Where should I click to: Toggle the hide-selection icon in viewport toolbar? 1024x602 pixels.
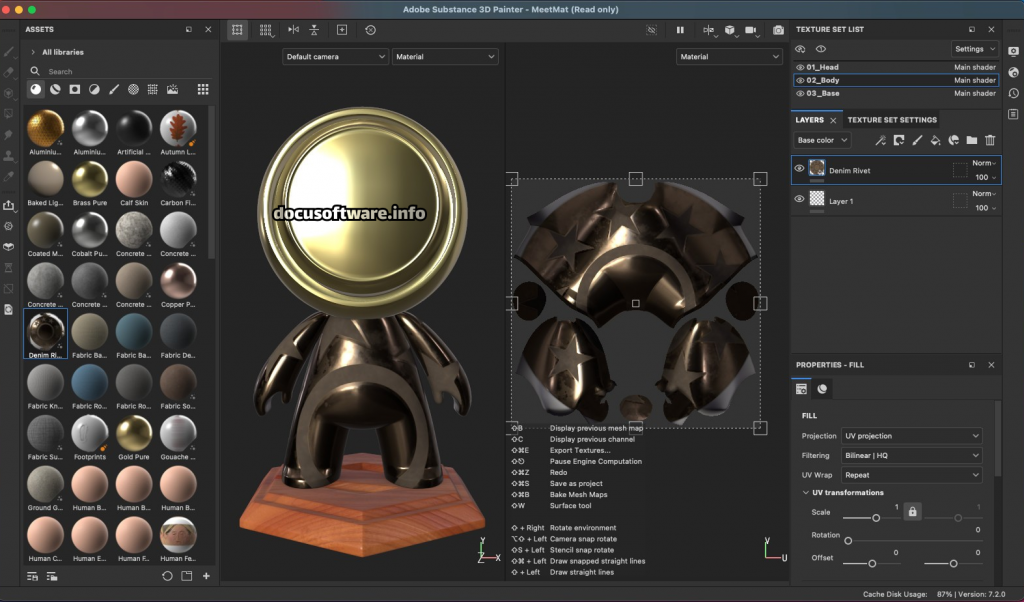(x=651, y=30)
